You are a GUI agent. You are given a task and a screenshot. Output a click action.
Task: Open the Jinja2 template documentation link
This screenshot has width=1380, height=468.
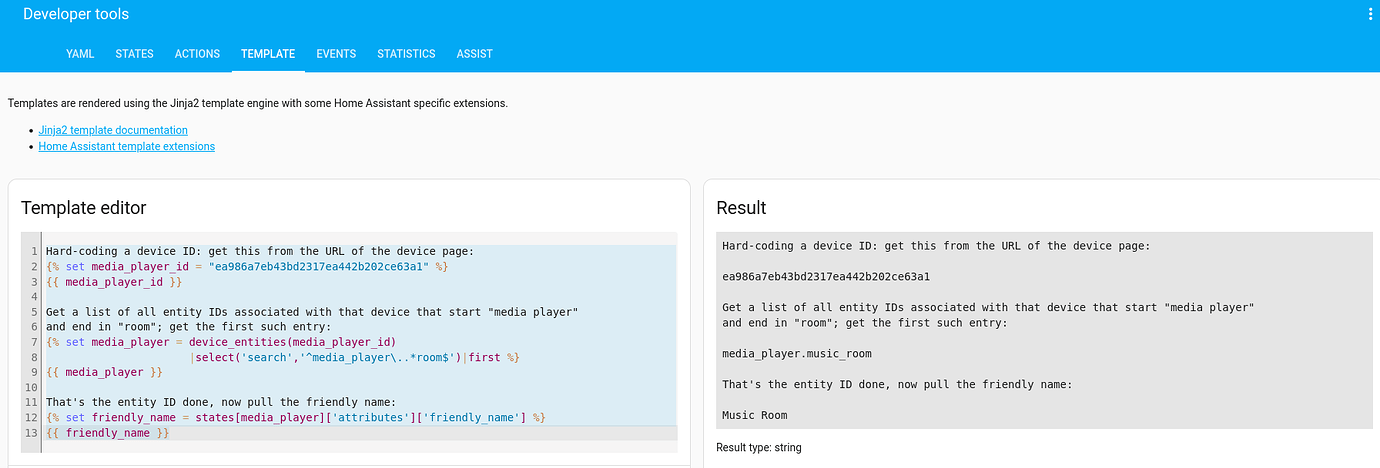[x=113, y=130]
